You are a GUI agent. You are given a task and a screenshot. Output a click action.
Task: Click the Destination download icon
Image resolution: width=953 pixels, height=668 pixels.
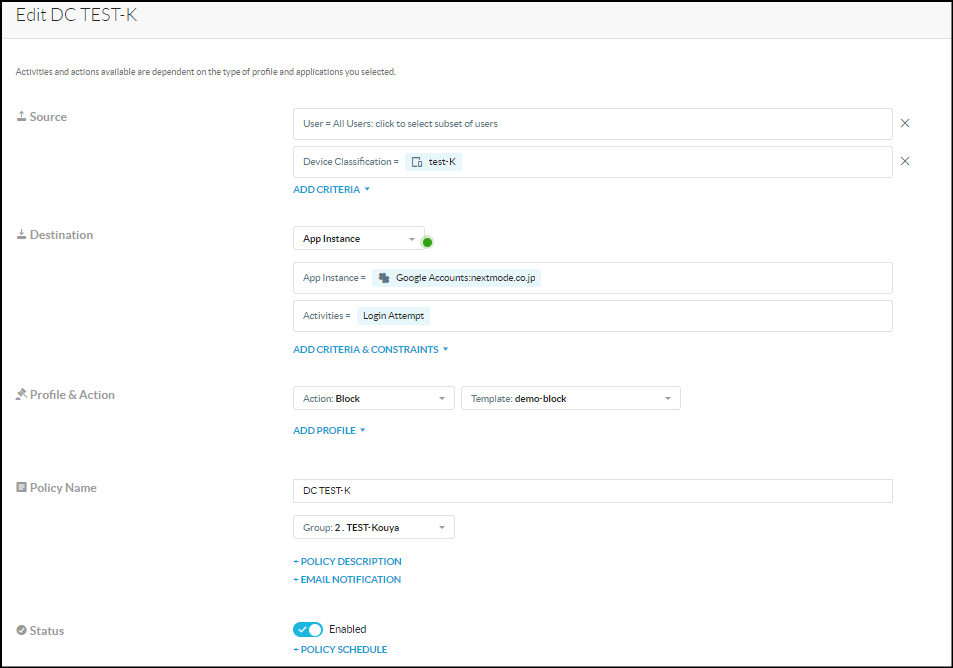21,235
